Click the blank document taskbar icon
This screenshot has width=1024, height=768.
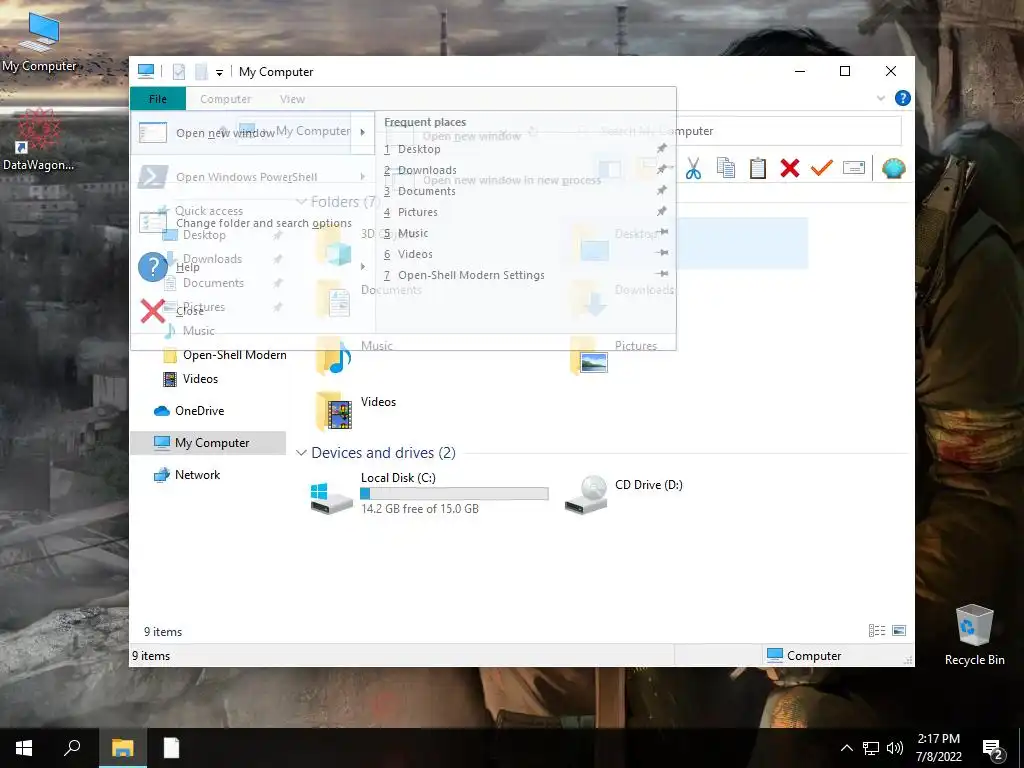[171, 748]
